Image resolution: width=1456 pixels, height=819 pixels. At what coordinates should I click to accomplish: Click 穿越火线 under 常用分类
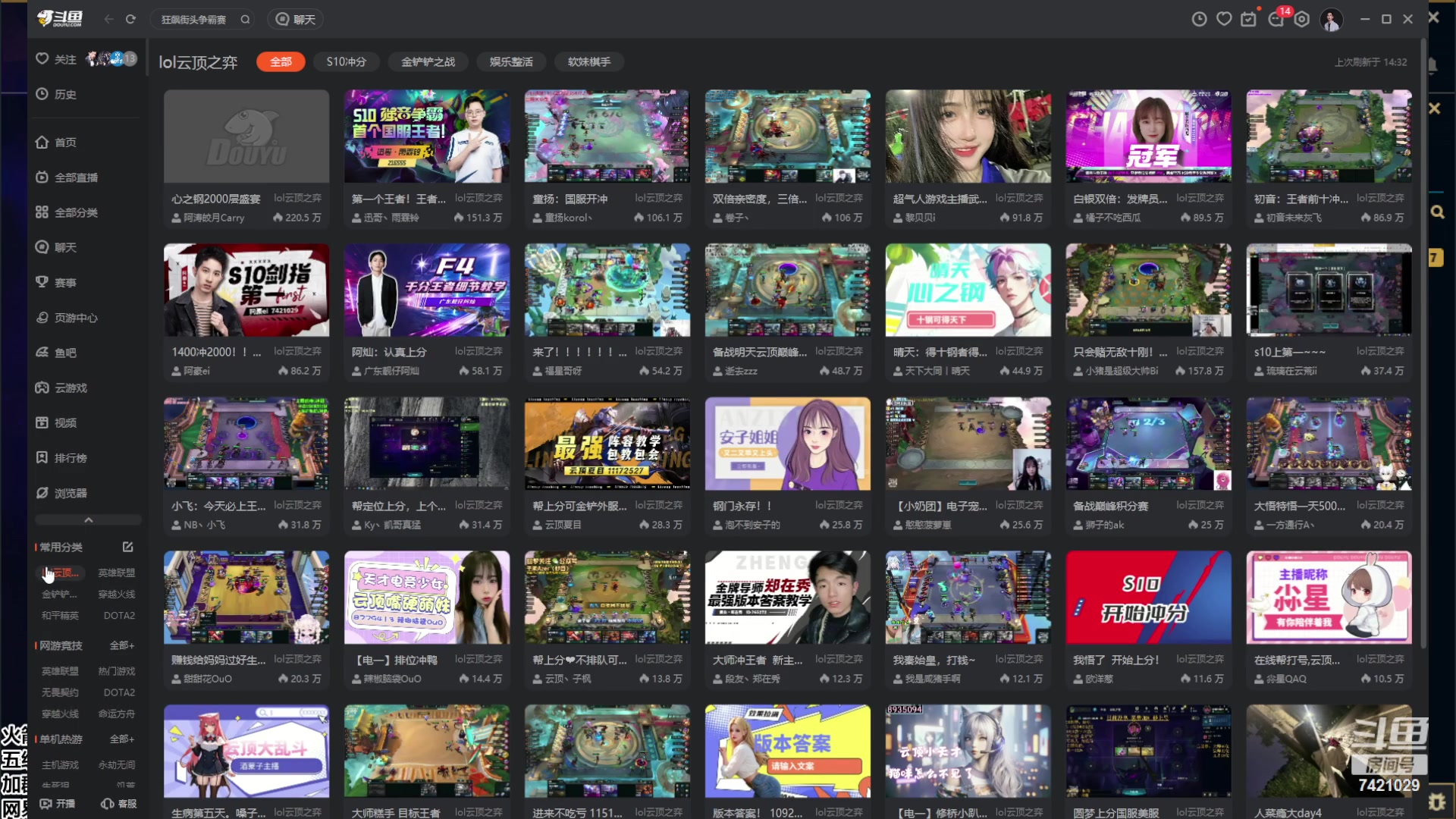coord(116,594)
